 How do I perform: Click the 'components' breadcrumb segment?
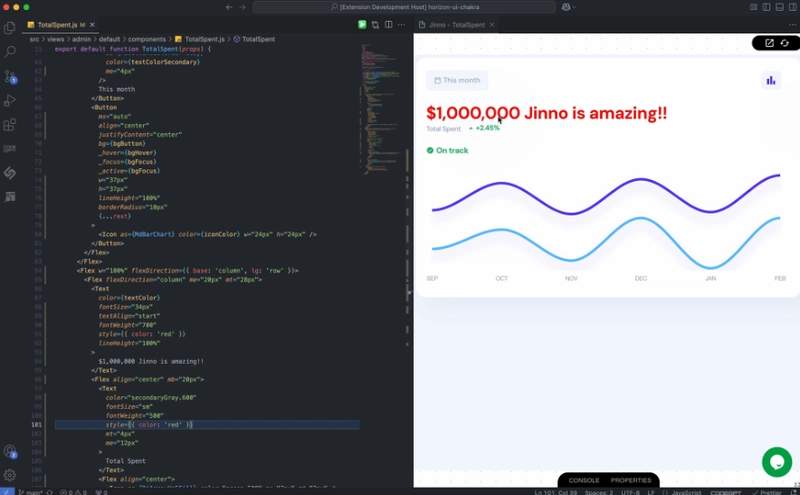147,39
